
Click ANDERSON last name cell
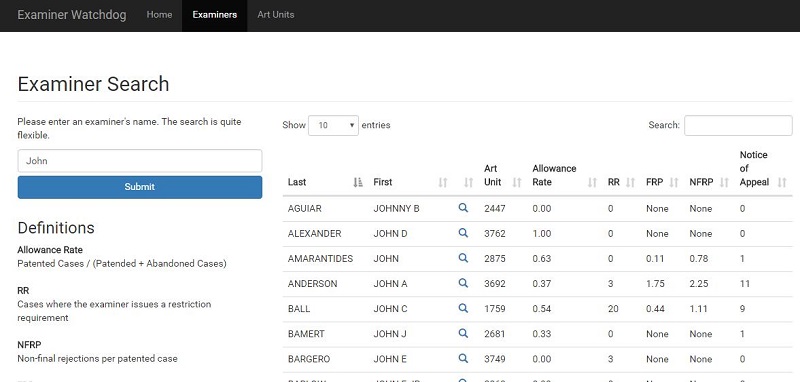312,284
